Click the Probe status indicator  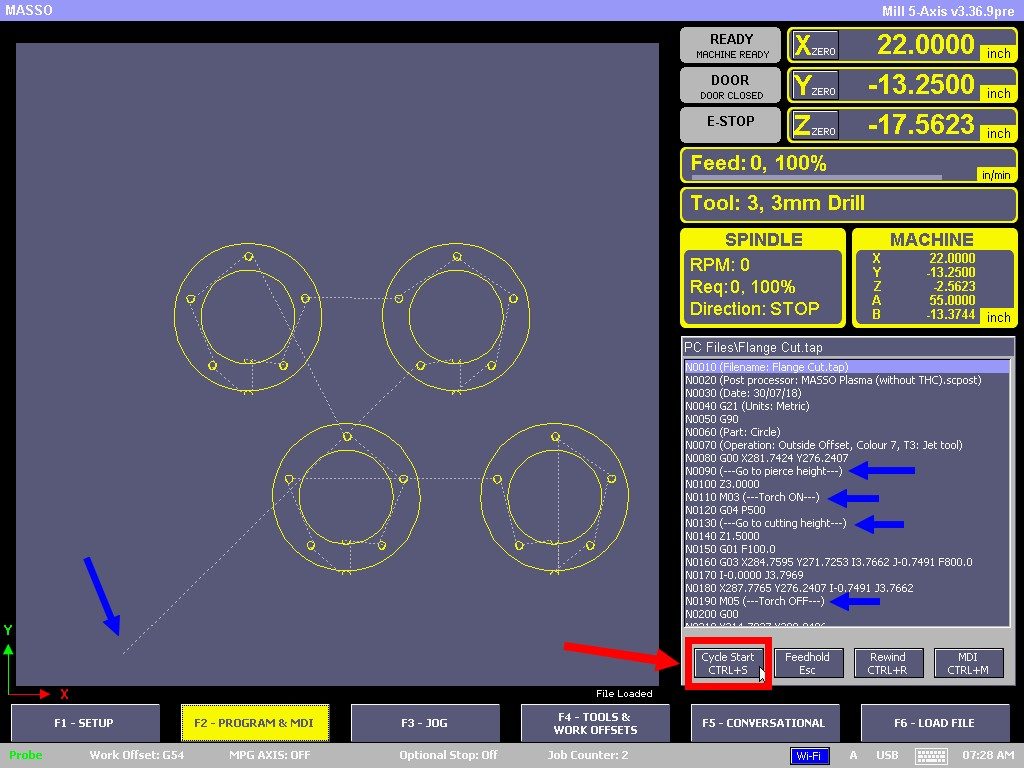coord(25,756)
